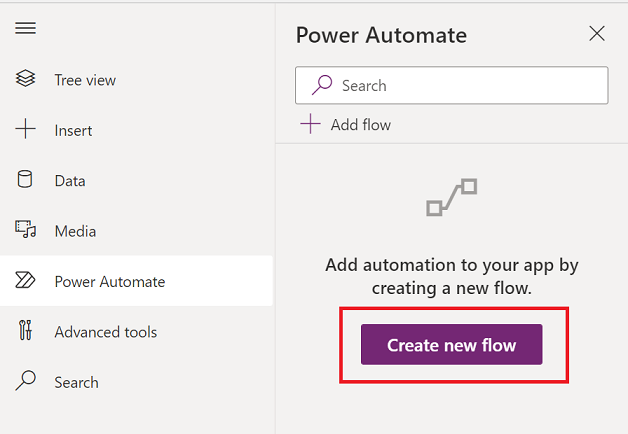Collapse the hamburger navigation menu
The image size is (628, 434).
[x=26, y=28]
